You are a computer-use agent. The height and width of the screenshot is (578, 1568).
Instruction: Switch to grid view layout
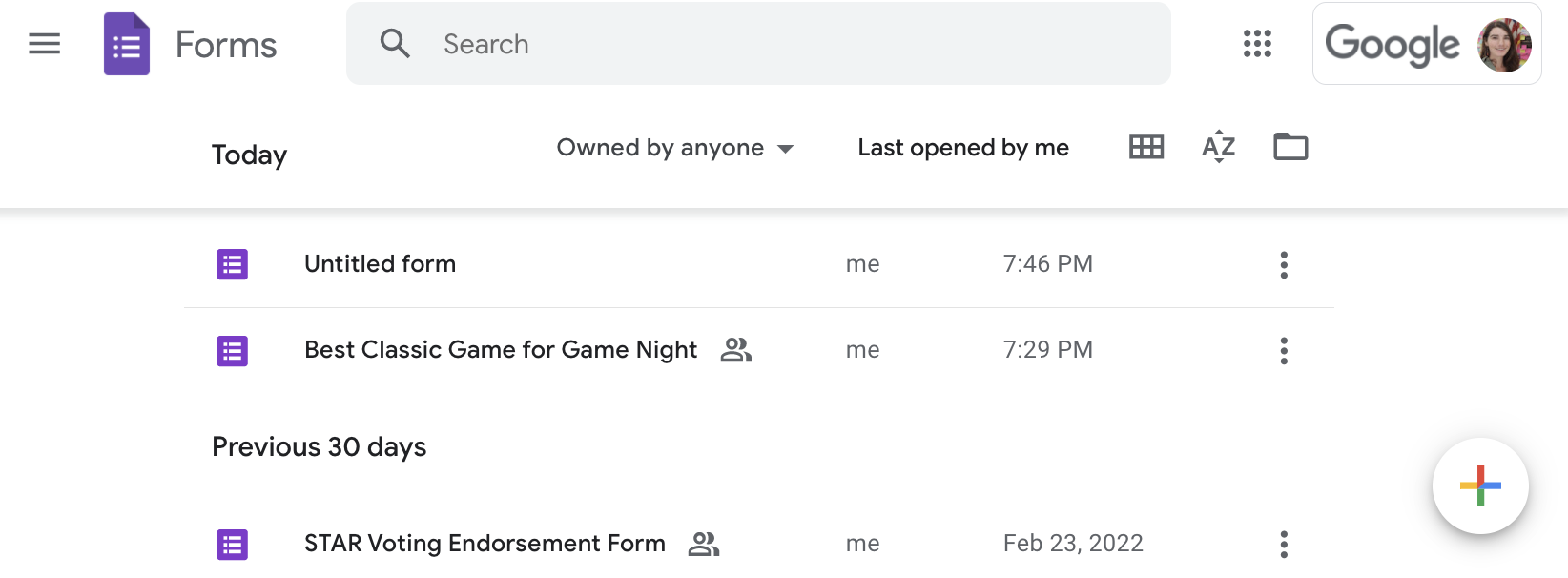(x=1146, y=147)
